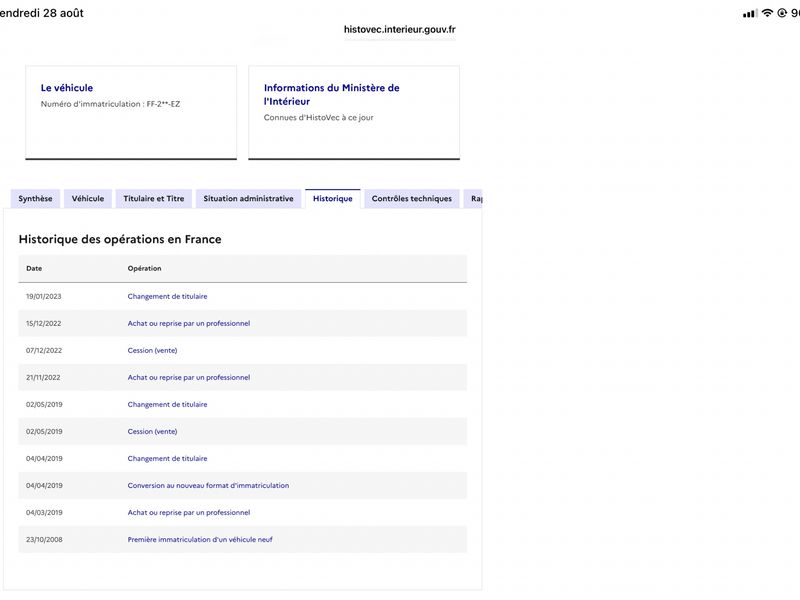Click date cell 23/10/2008

tap(44, 540)
